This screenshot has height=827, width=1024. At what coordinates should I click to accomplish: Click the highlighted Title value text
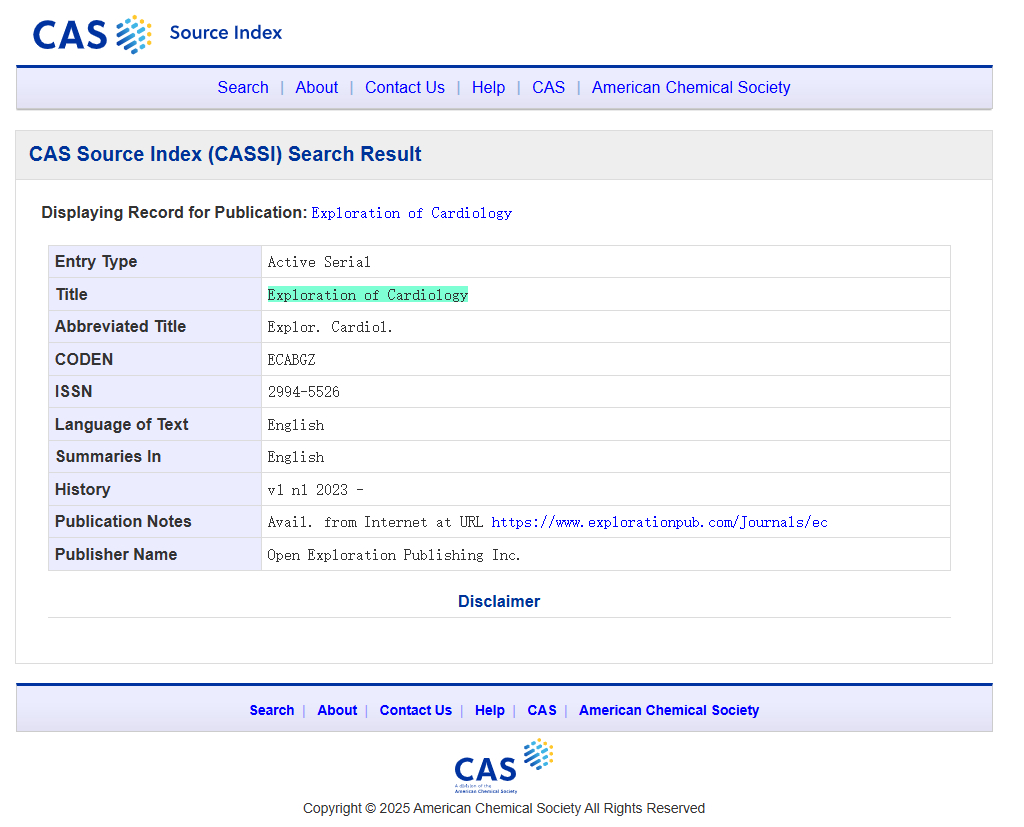tap(367, 295)
